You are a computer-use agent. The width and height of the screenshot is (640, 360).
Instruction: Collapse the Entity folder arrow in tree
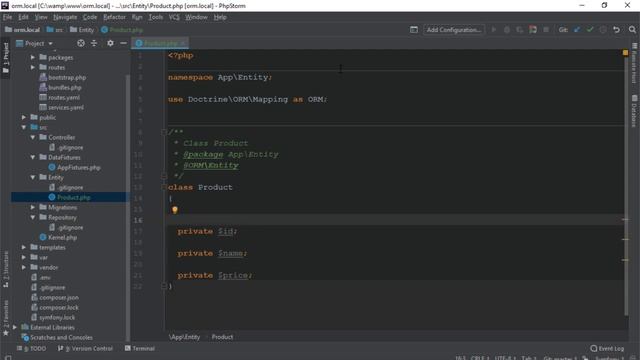(x=33, y=177)
